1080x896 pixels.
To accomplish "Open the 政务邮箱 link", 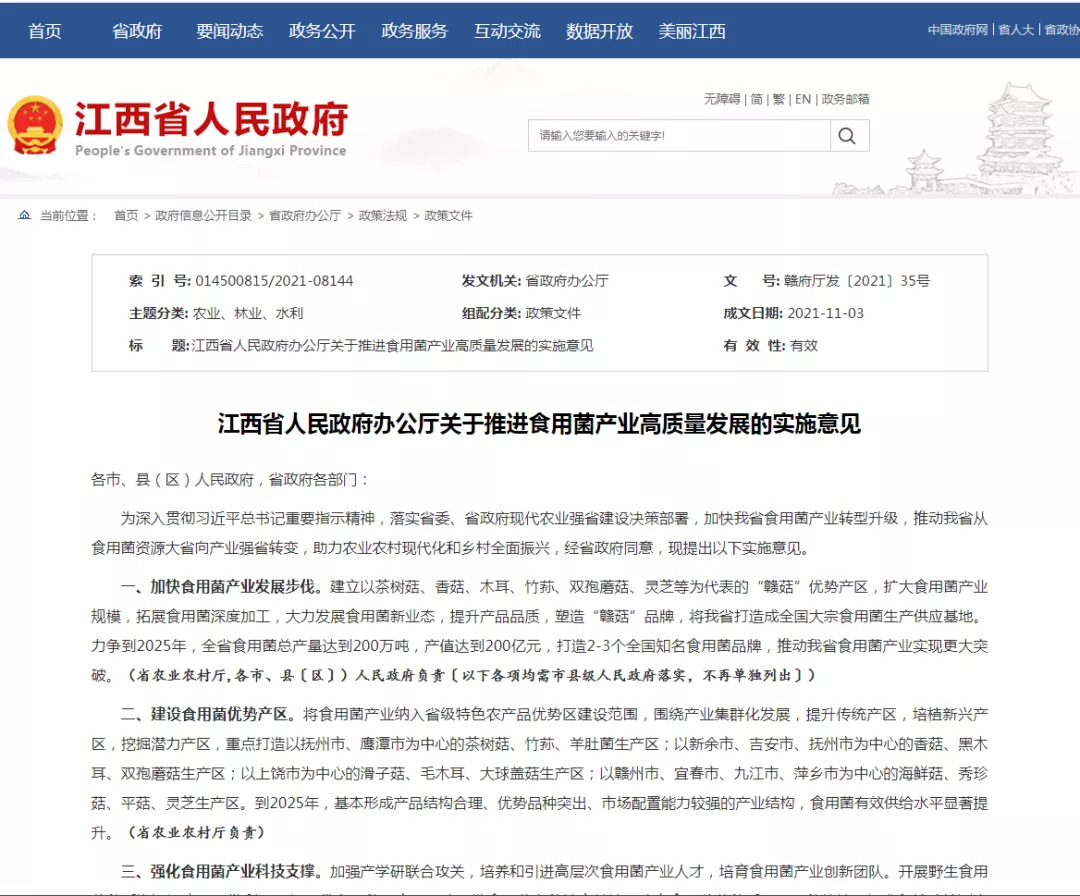I will [845, 99].
